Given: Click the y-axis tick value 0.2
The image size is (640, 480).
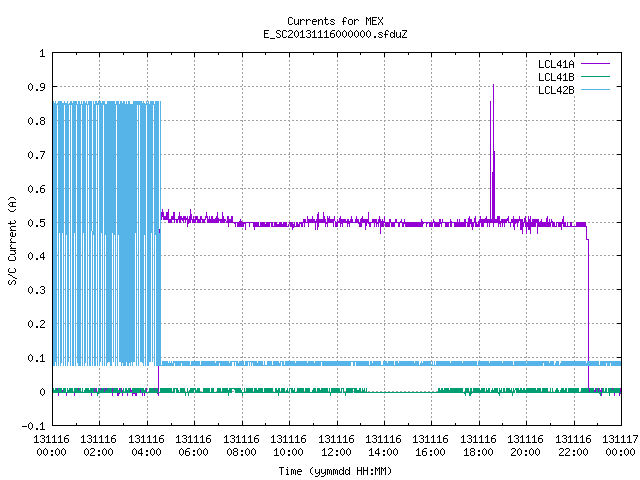Looking at the screenshot, I should tap(36, 324).
